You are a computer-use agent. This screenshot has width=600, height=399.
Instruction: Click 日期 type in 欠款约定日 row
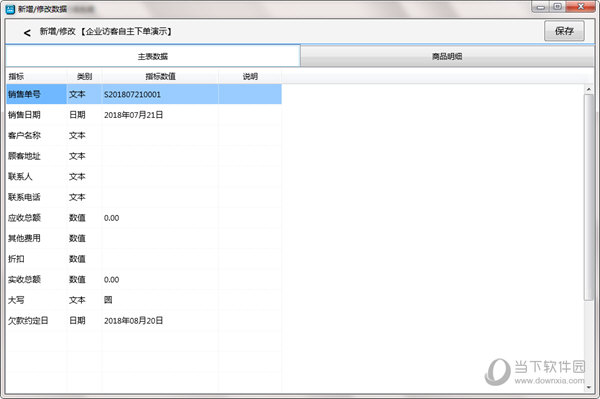click(x=77, y=321)
